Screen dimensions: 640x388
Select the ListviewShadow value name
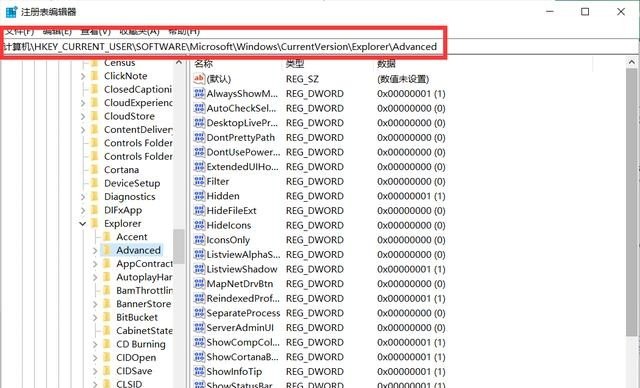pos(242,269)
